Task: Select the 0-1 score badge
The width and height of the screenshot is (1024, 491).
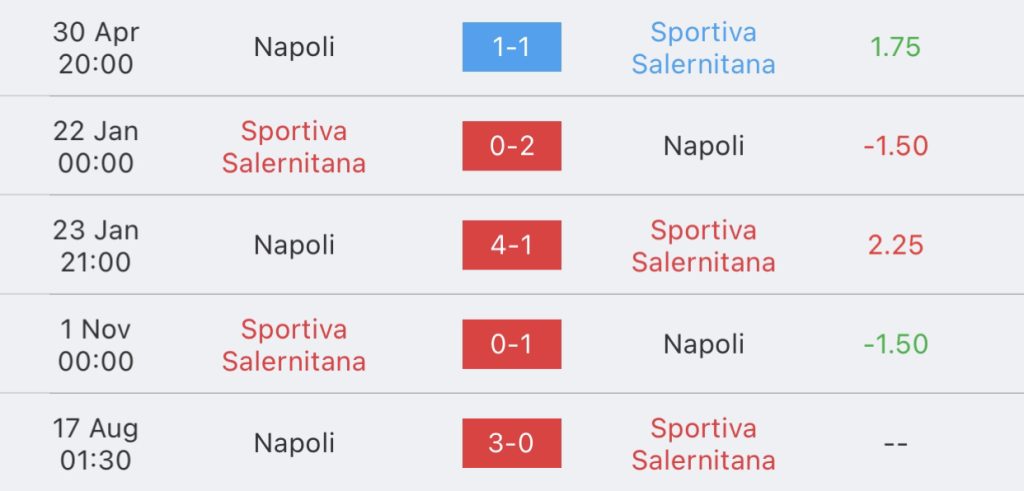Action: [x=511, y=344]
